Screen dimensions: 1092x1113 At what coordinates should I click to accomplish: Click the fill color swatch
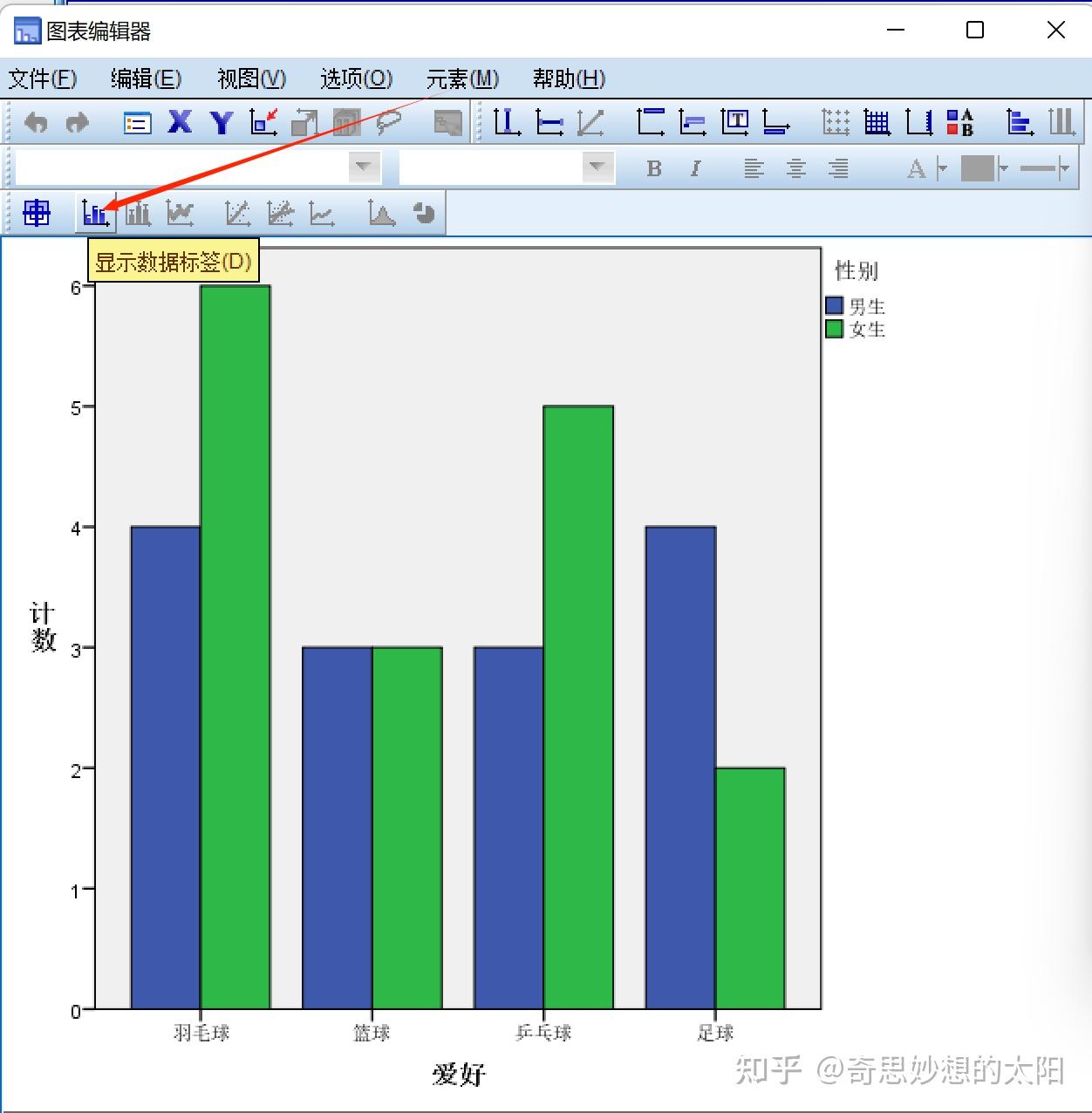pos(979,167)
